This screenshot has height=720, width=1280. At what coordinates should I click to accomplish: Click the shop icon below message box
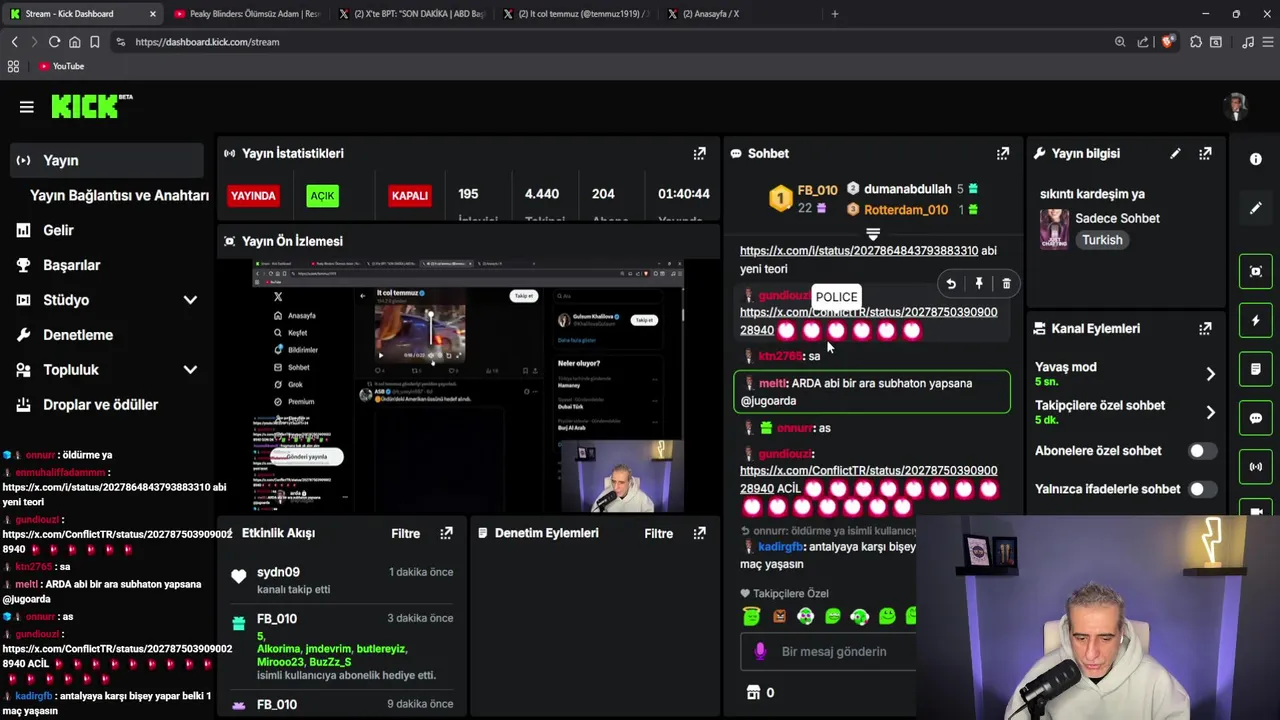pos(754,692)
